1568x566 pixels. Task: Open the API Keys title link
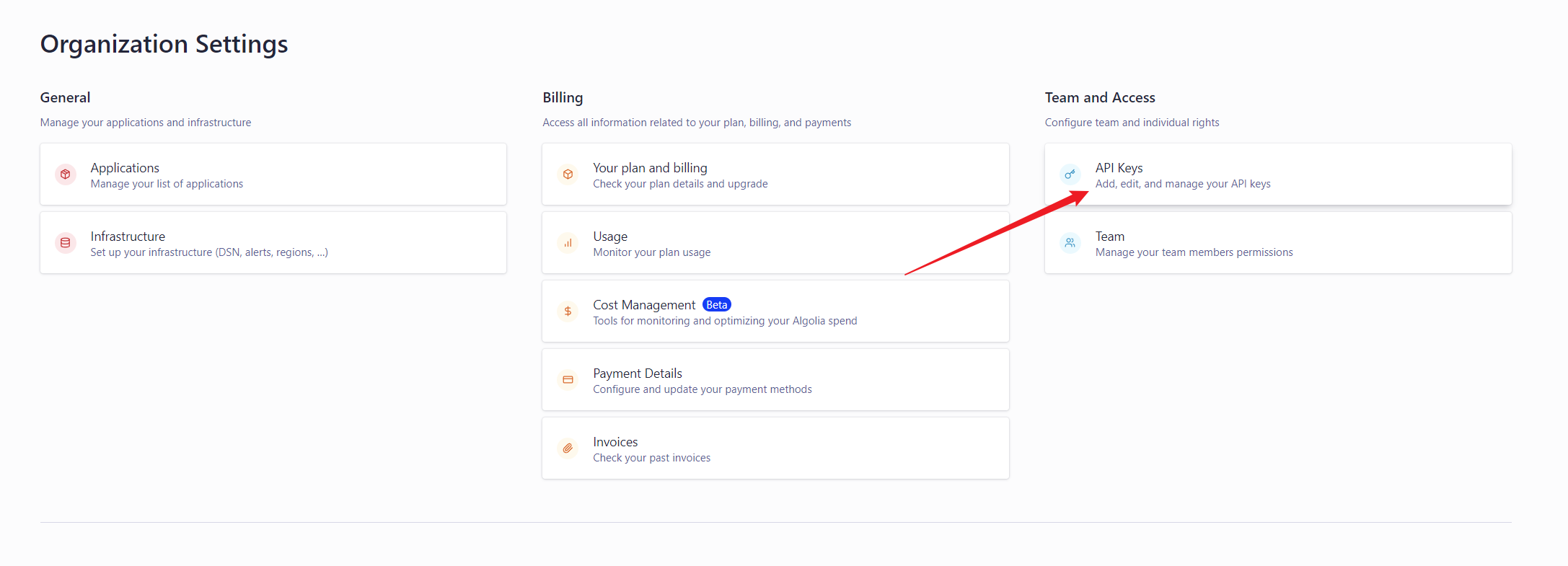[x=1119, y=168]
